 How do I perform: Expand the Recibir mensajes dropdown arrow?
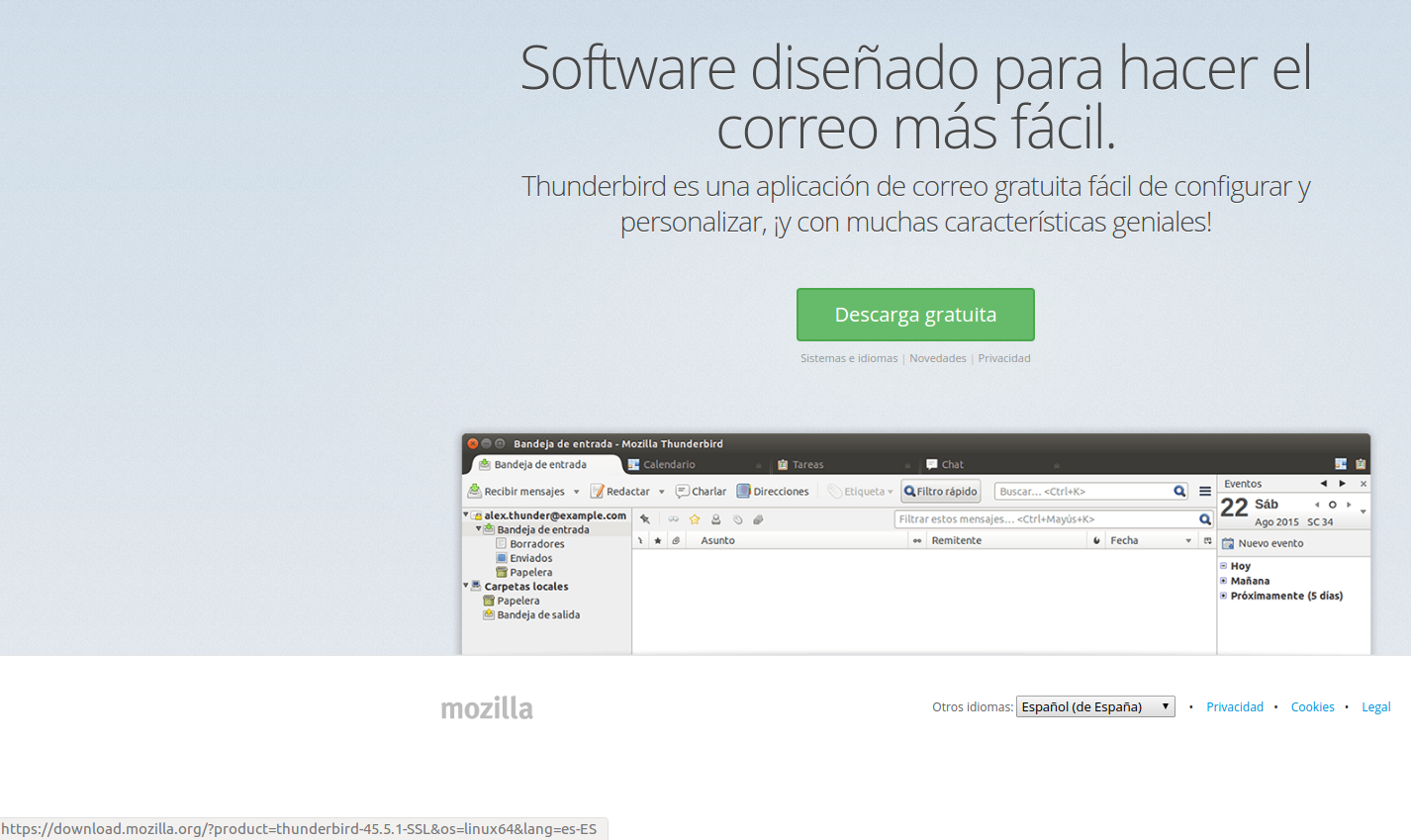pyautogui.click(x=576, y=492)
